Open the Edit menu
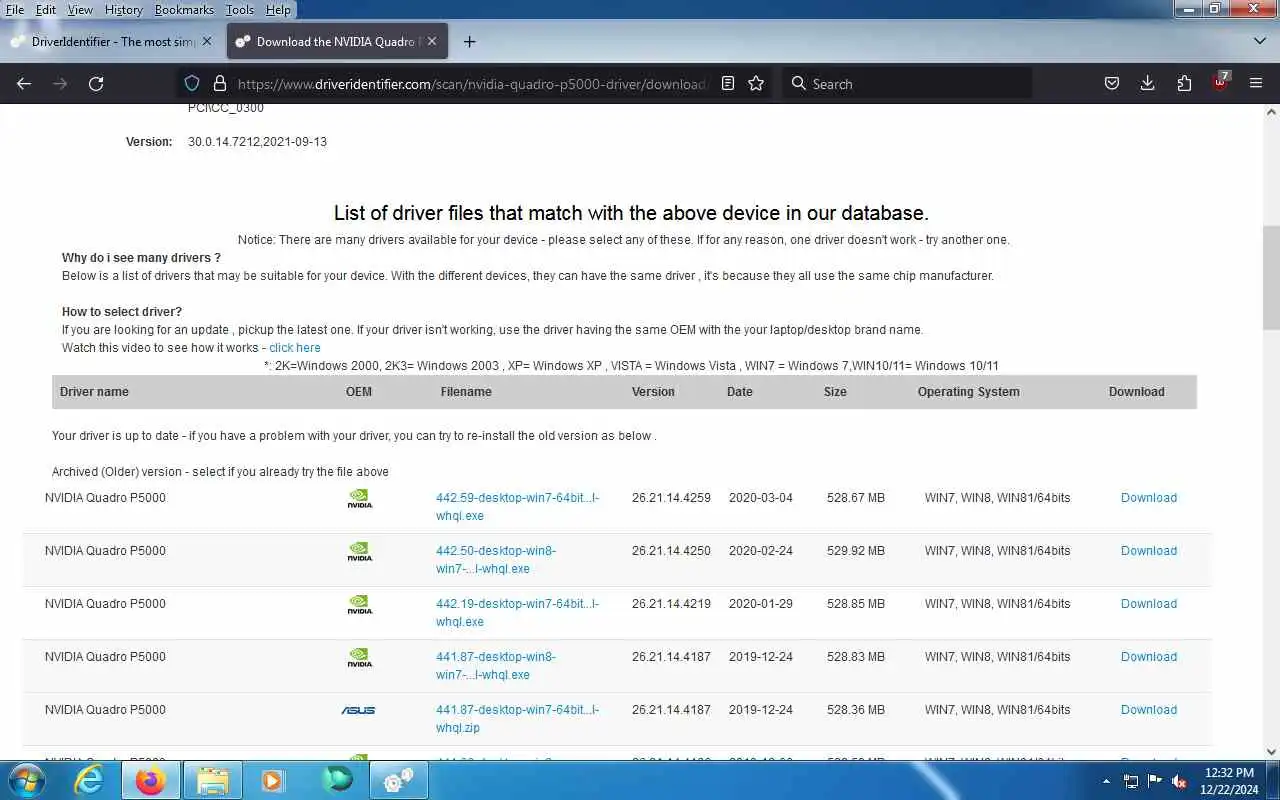Viewport: 1280px width, 800px height. [46, 10]
